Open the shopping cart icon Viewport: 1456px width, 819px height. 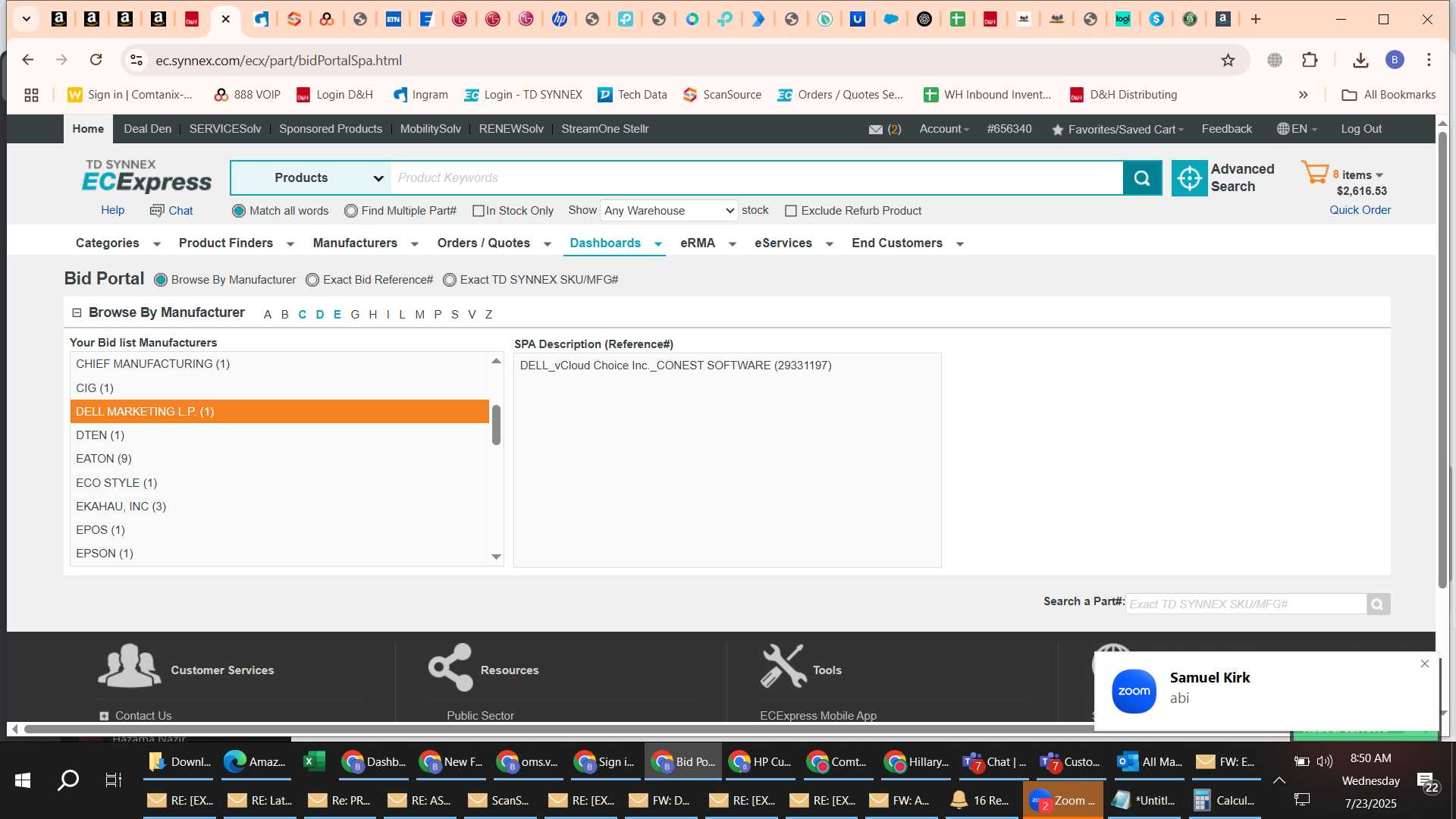[1314, 174]
